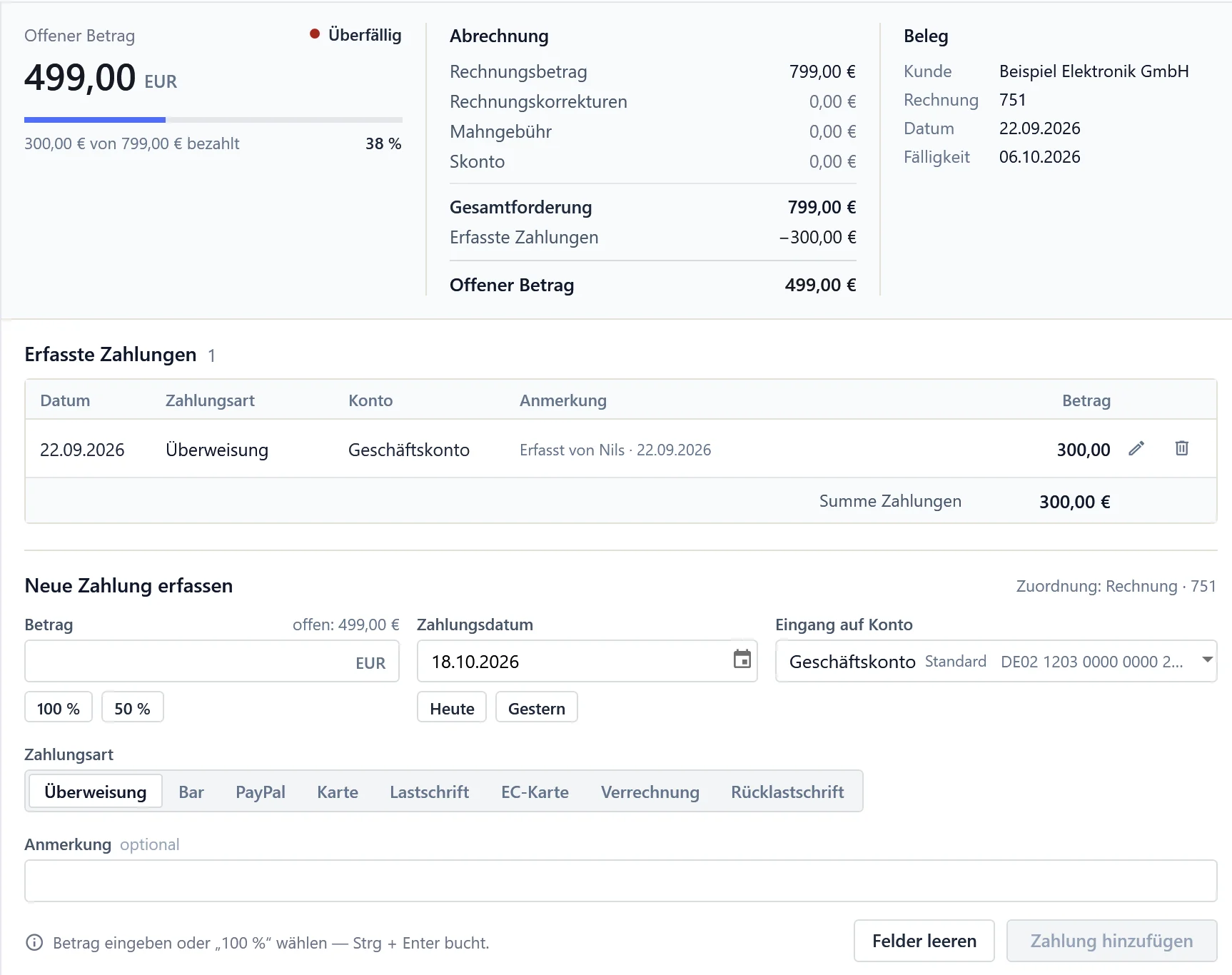This screenshot has height=975, width=1232.
Task: Choose Bar as payment type
Action: [191, 792]
